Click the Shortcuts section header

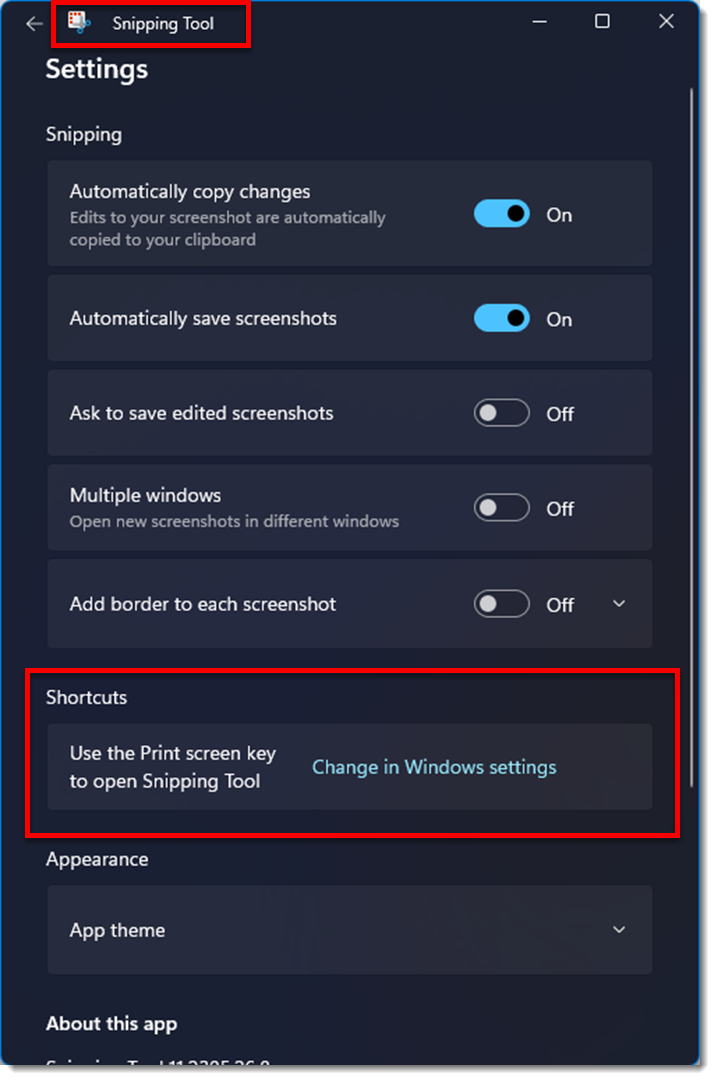[x=86, y=698]
